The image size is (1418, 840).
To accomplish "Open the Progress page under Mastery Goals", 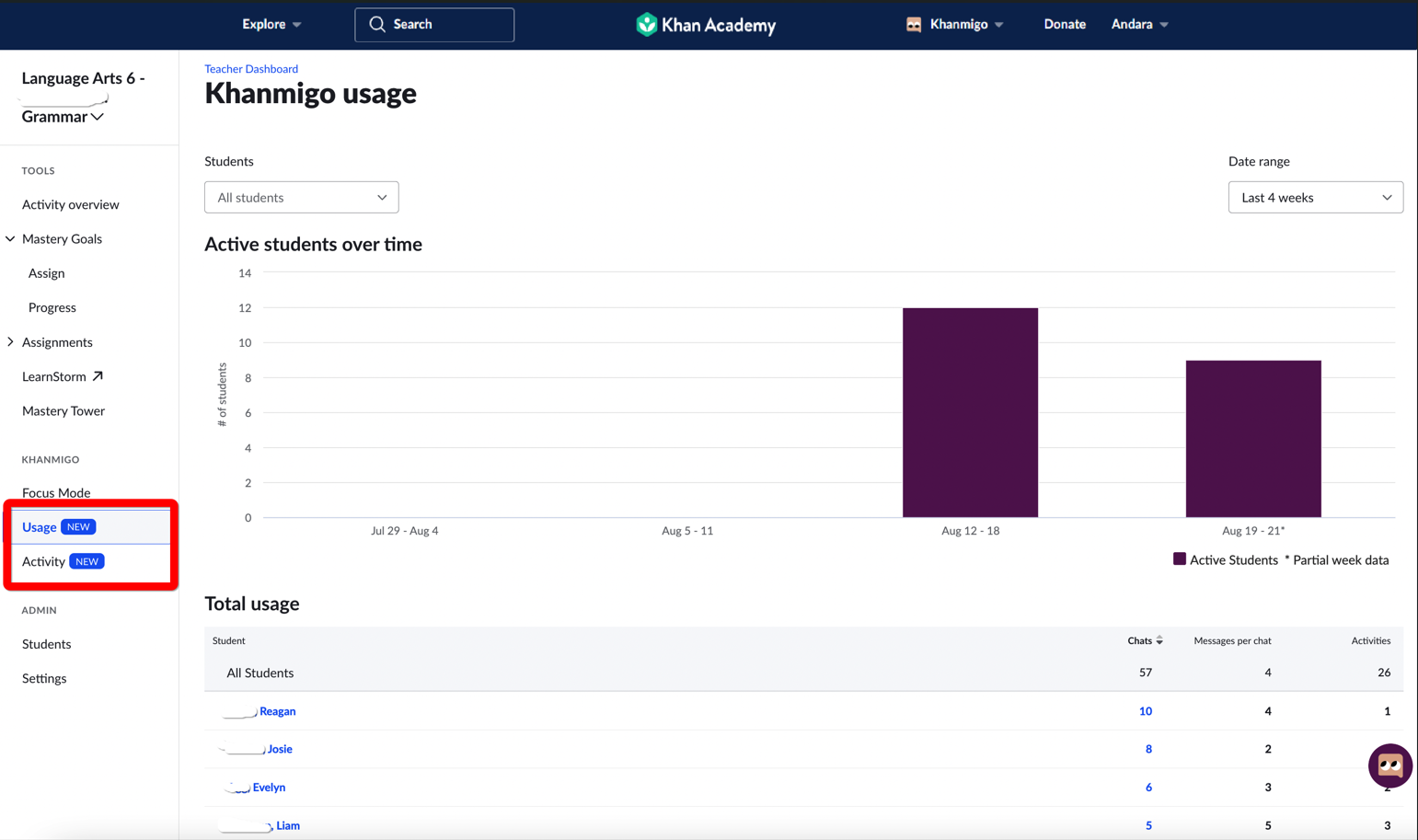I will (52, 307).
